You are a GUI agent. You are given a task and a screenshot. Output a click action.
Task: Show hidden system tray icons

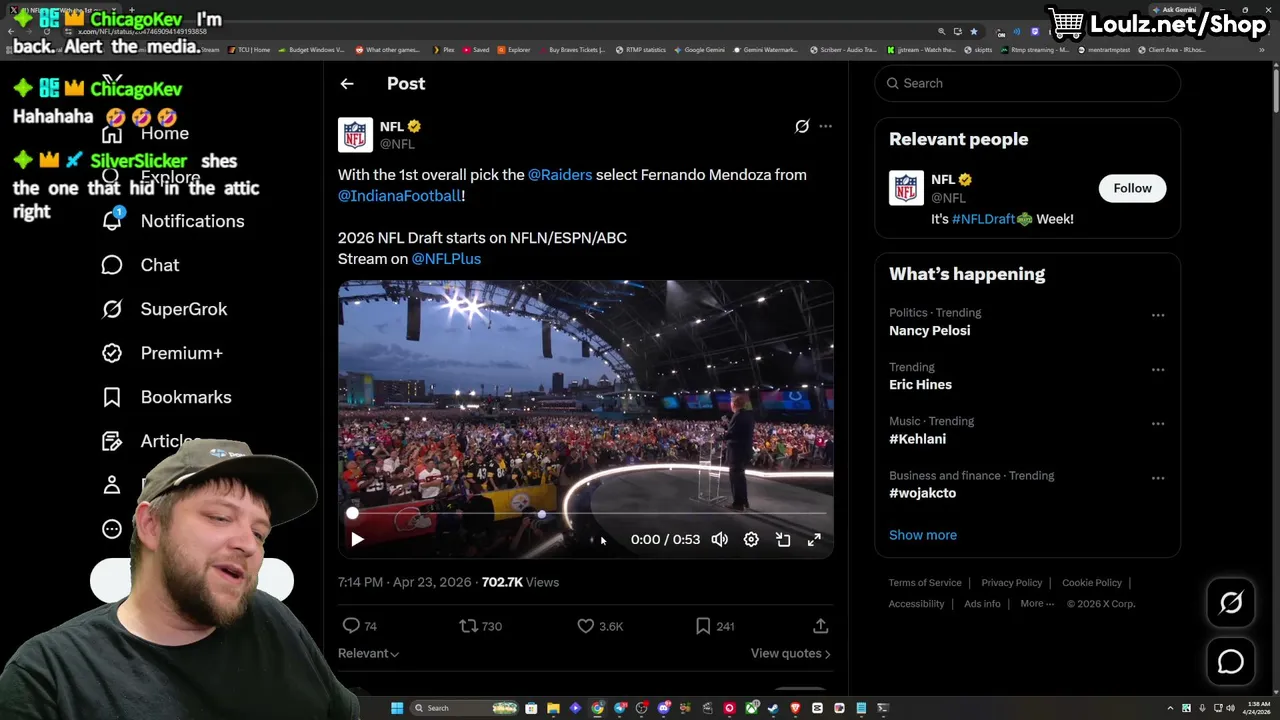(x=1172, y=708)
